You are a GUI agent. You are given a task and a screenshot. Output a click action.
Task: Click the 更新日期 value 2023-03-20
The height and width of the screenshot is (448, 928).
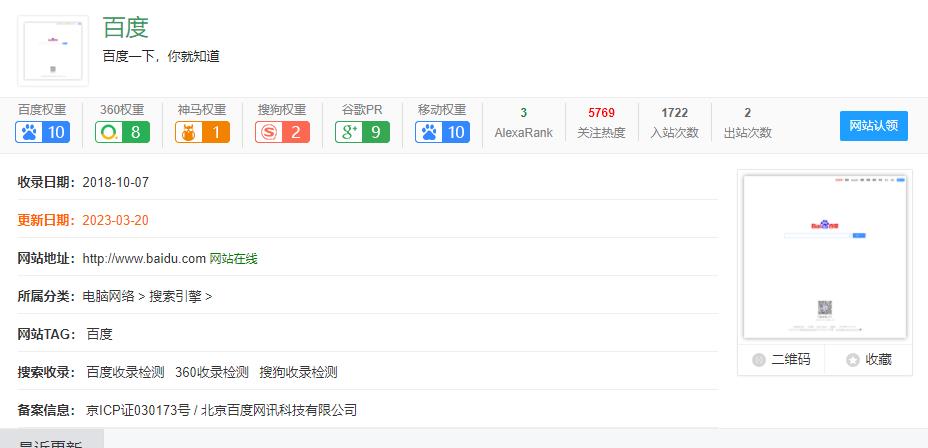(x=115, y=221)
